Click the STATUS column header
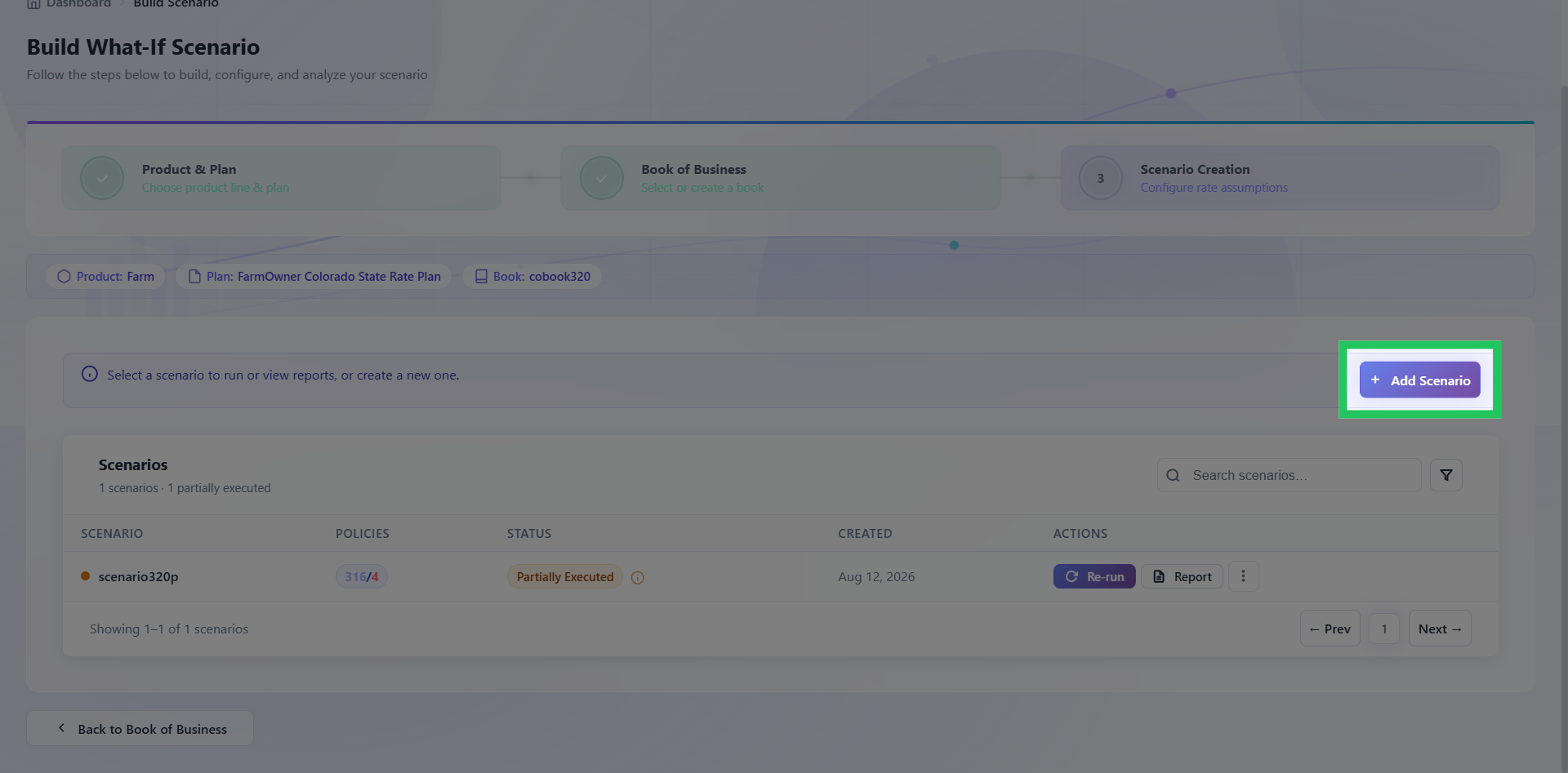The width and height of the screenshot is (1568, 773). [x=529, y=534]
